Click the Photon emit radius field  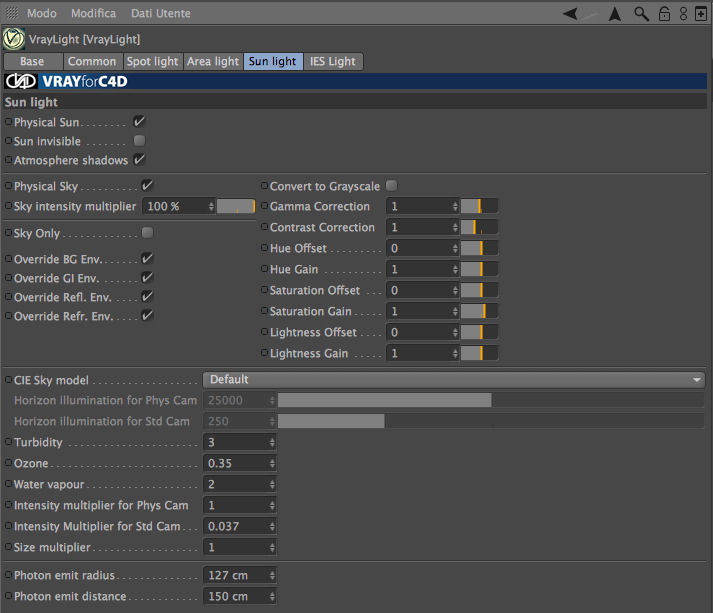239,575
